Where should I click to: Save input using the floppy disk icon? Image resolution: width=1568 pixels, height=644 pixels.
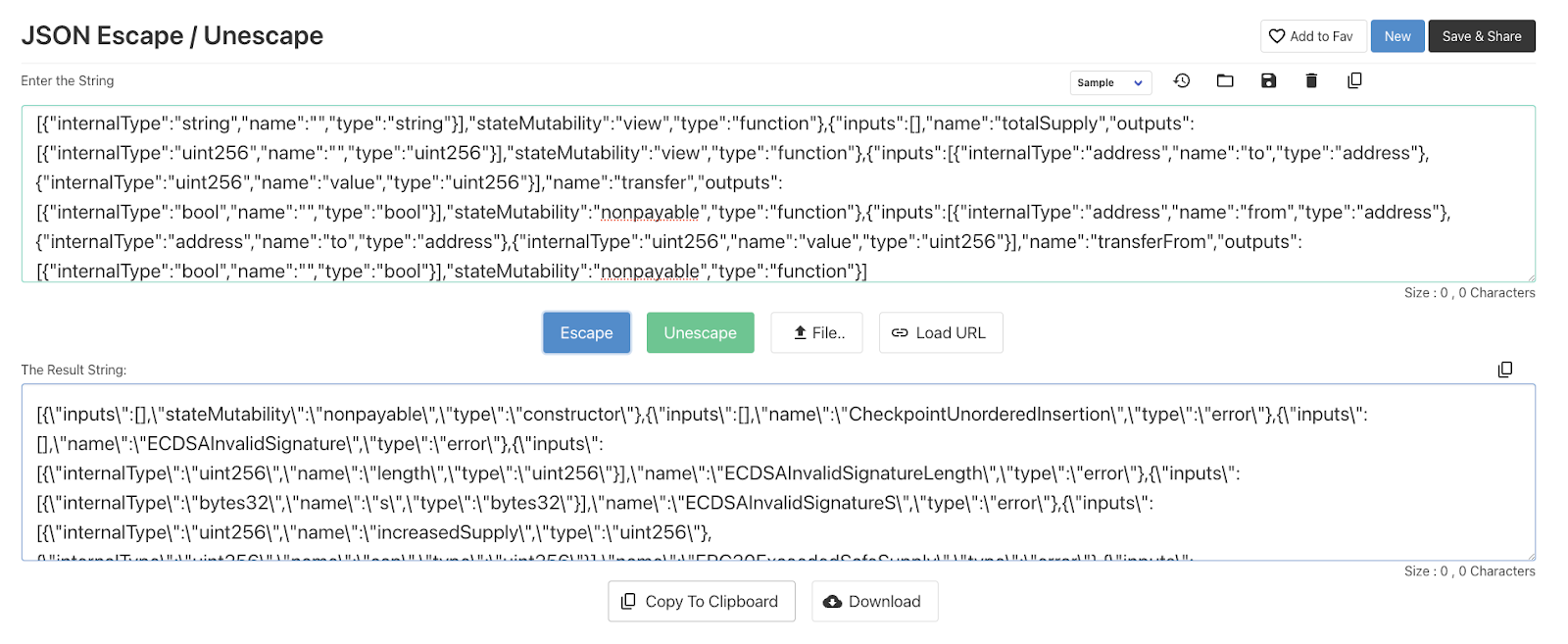pyautogui.click(x=1268, y=80)
